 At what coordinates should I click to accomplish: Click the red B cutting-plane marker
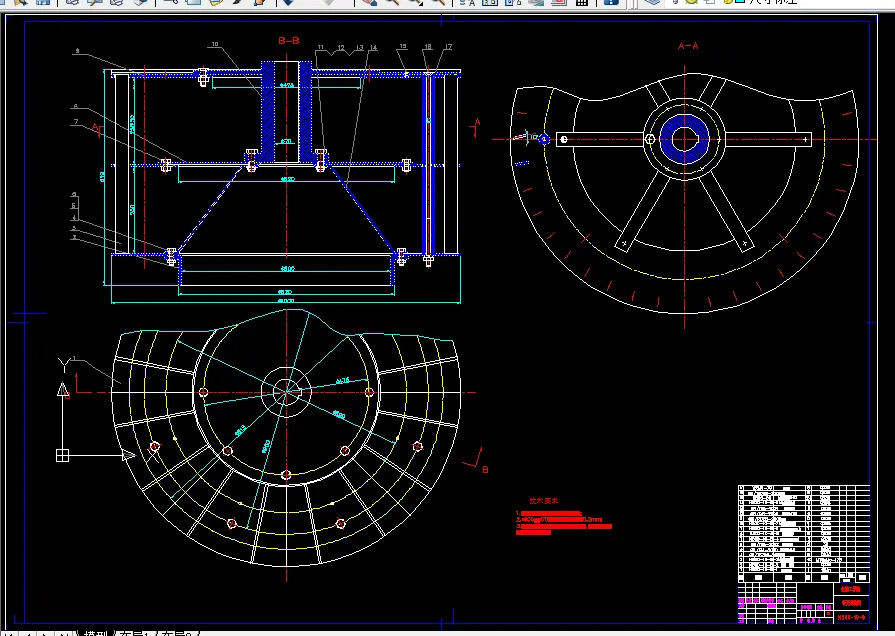[x=485, y=470]
